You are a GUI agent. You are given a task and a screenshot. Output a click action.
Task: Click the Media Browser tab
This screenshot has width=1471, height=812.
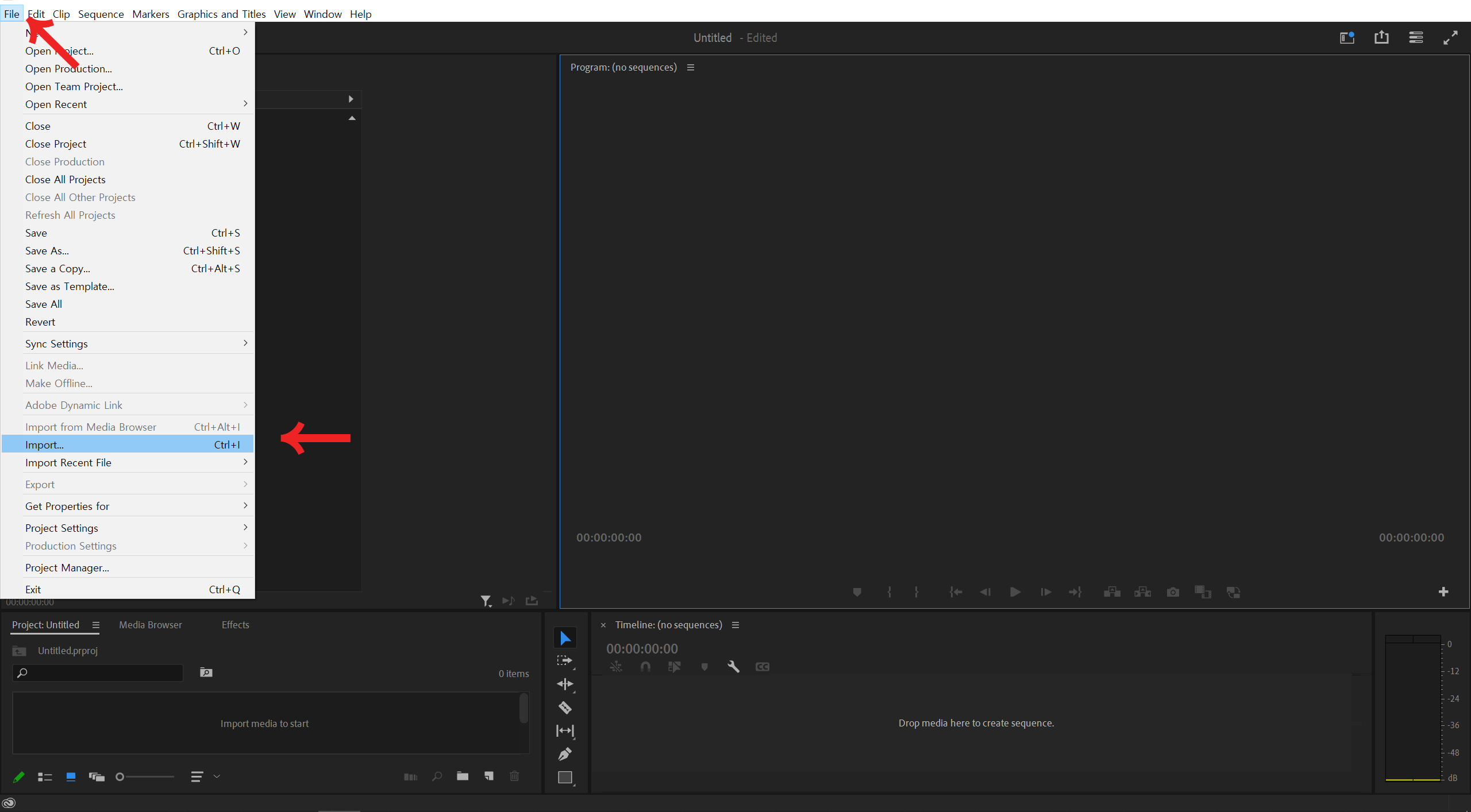150,624
